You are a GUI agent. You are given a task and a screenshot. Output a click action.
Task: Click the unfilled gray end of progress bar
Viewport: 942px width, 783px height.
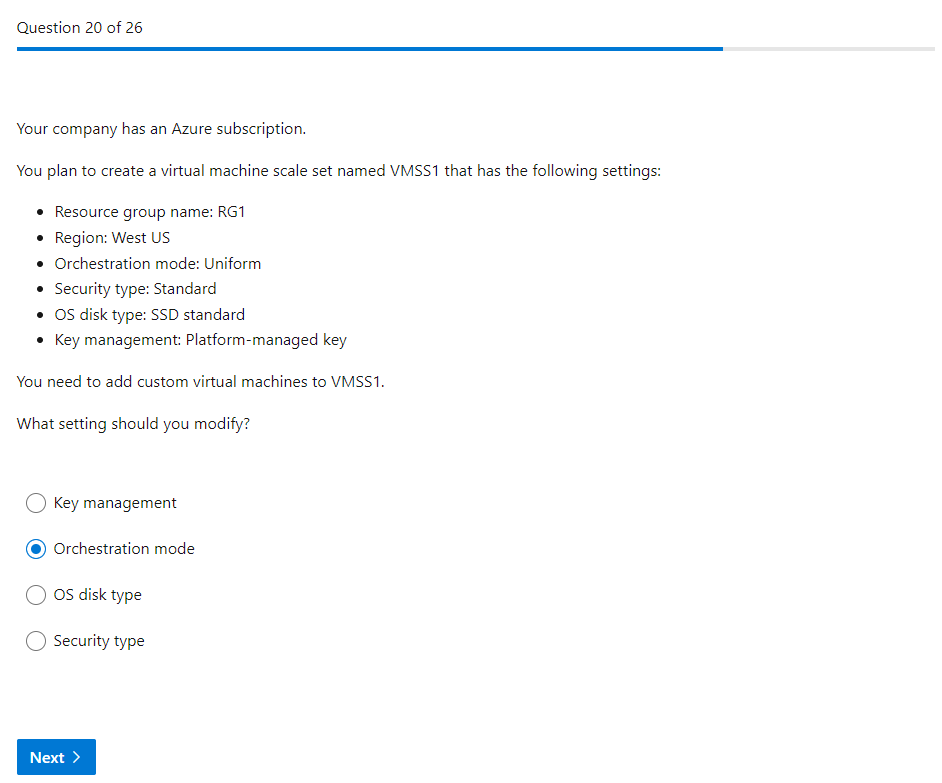tap(828, 48)
